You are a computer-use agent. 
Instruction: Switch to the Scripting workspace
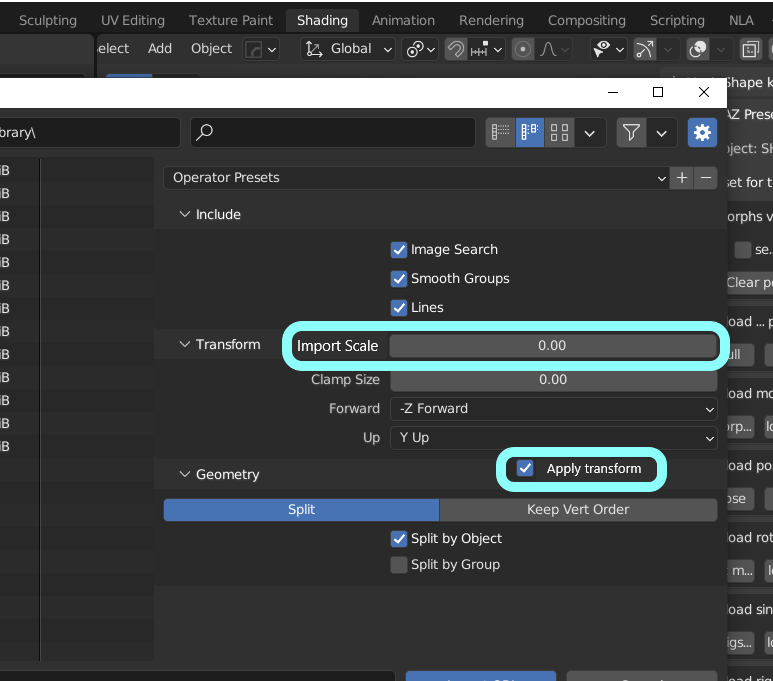(x=677, y=20)
